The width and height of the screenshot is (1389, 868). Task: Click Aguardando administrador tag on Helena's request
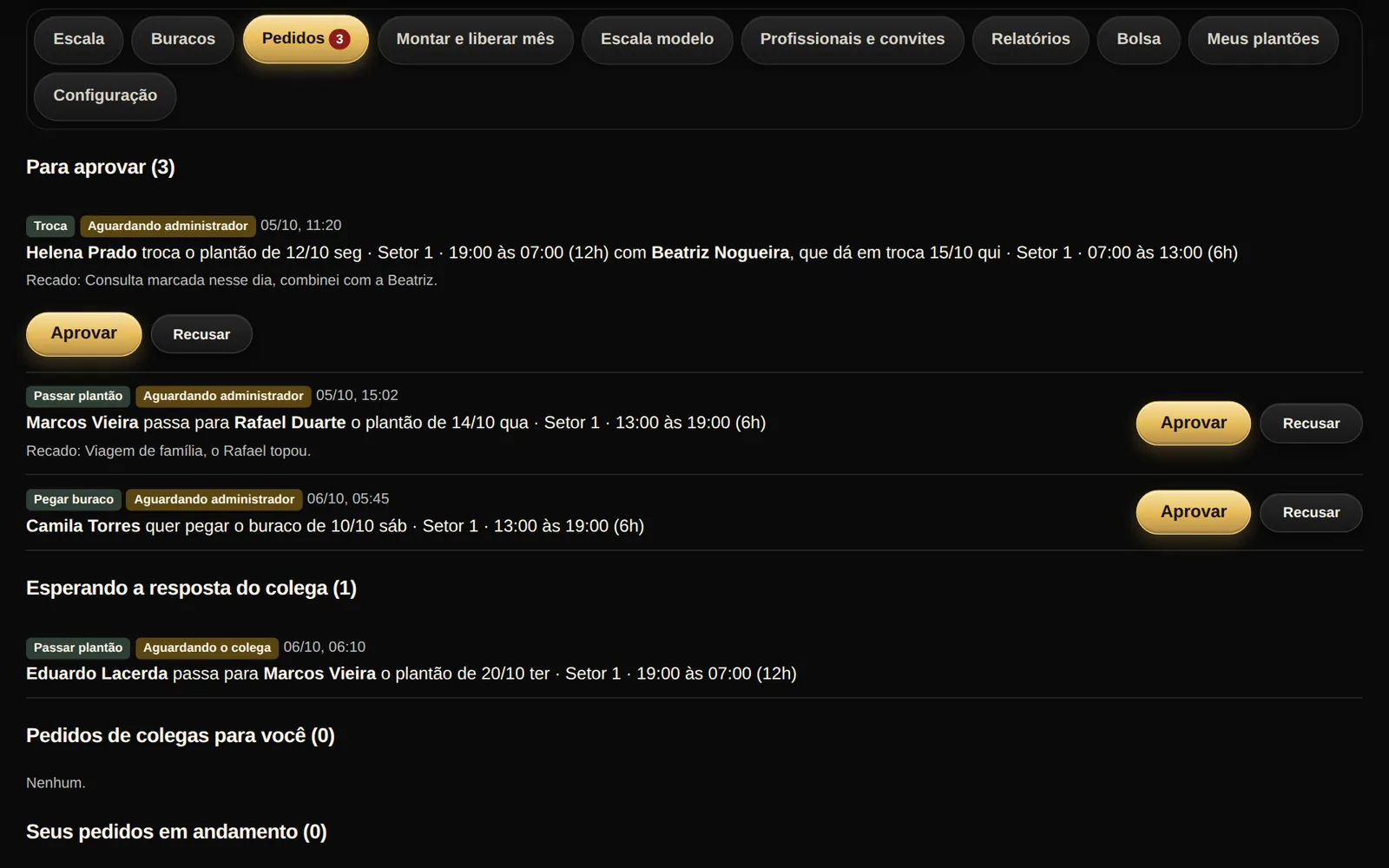pos(168,226)
